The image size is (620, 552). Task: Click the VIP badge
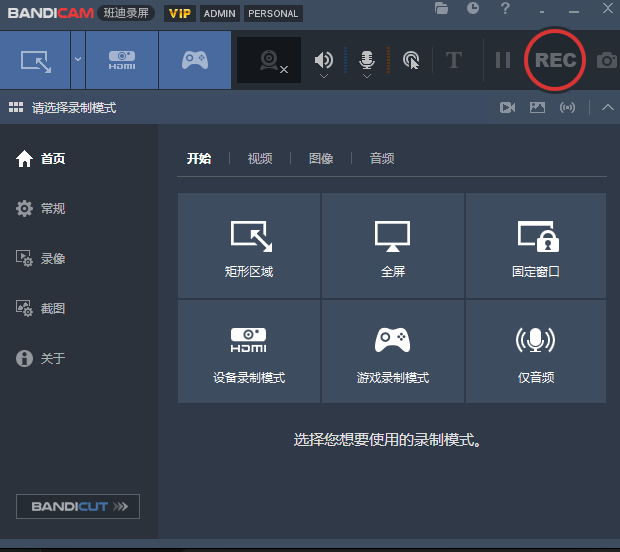pos(180,13)
